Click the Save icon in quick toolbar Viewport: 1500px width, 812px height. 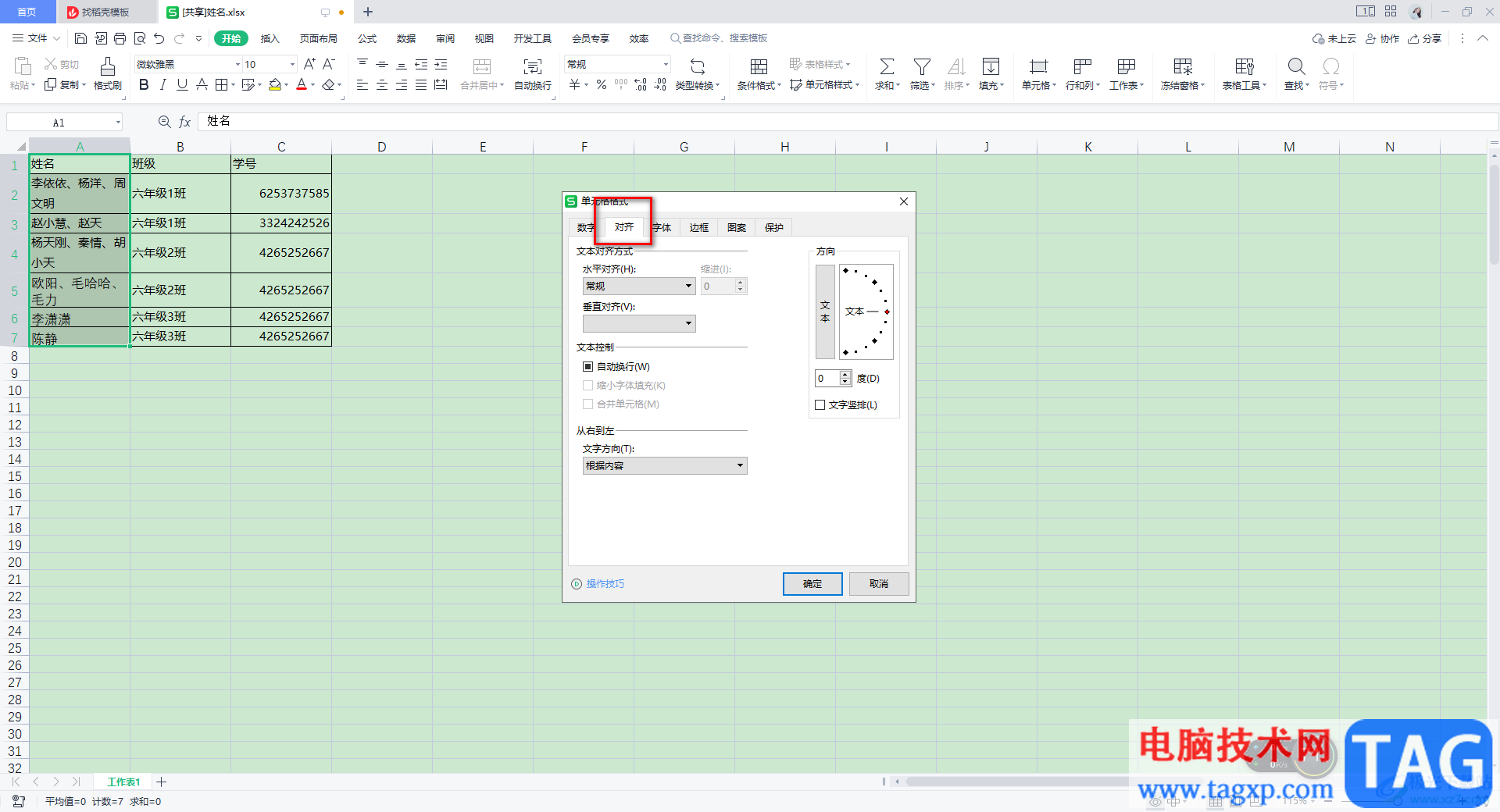80,38
